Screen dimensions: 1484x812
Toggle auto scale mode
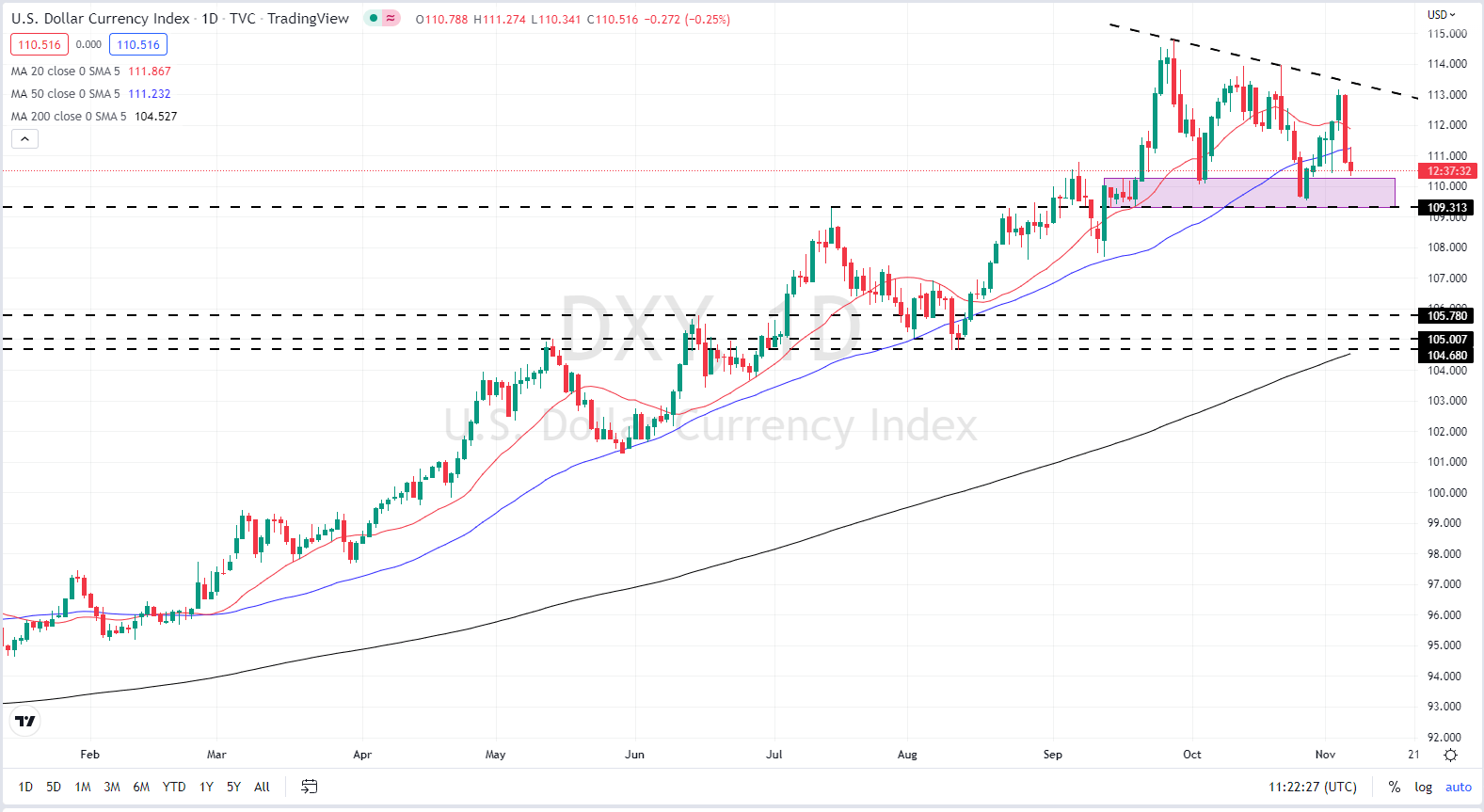coord(1458,787)
